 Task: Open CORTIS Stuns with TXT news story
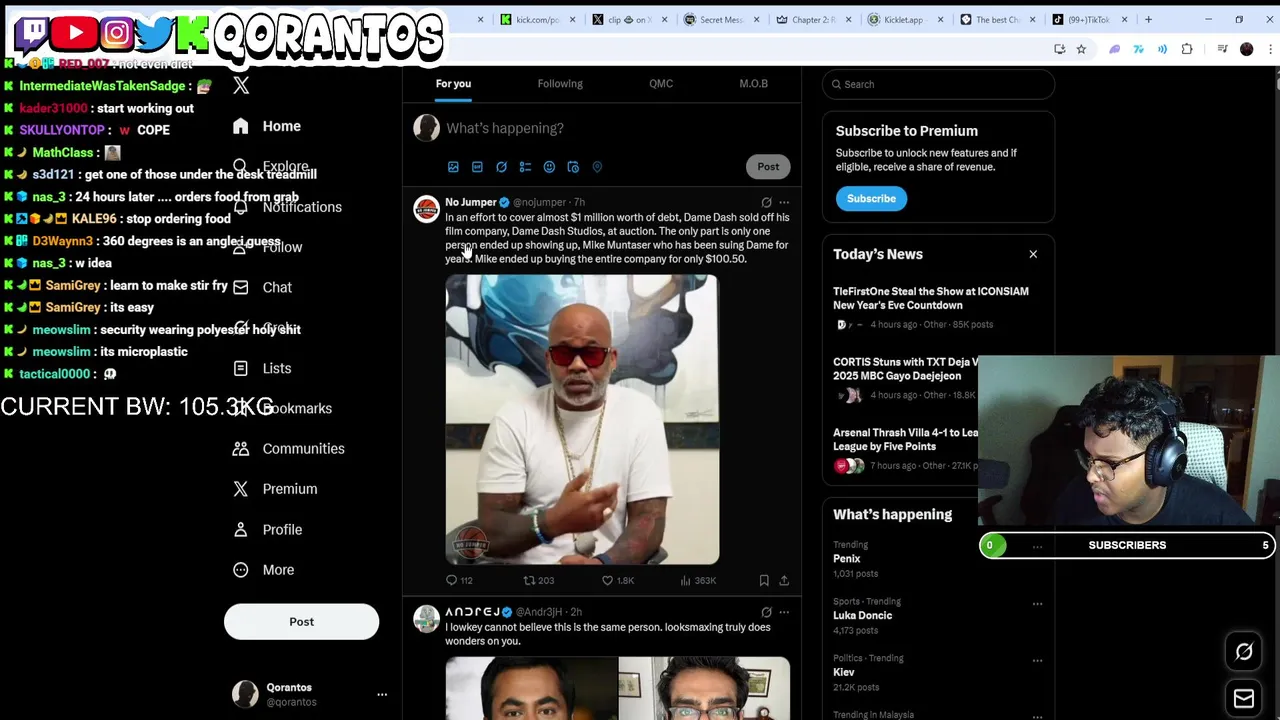[x=905, y=378]
